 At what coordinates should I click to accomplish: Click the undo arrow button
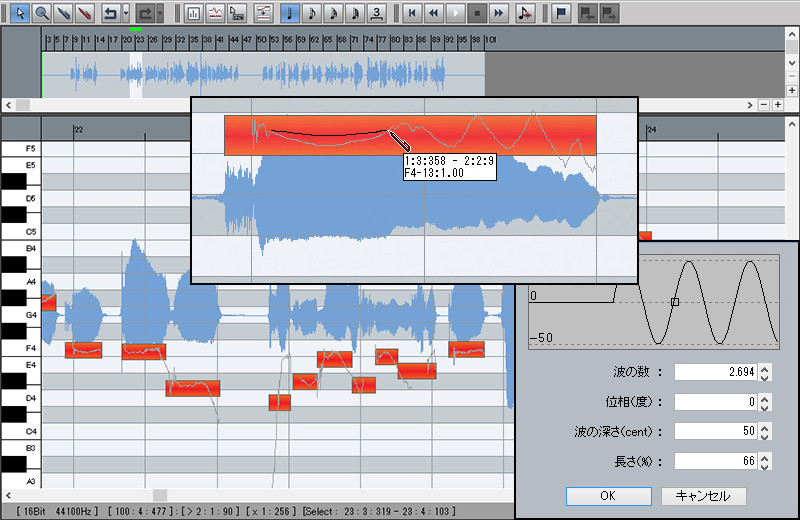pos(110,13)
